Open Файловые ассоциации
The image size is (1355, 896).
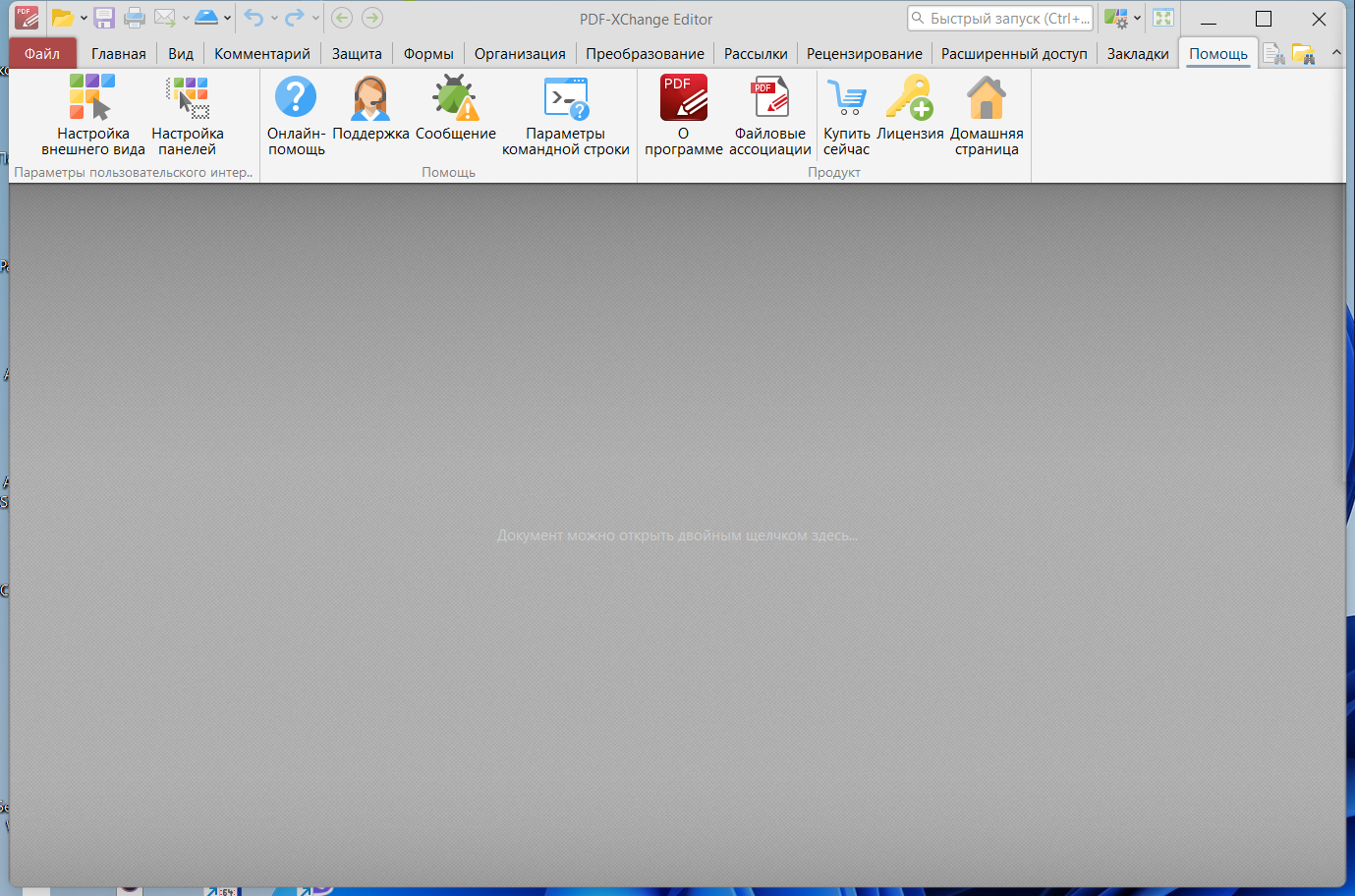coord(770,114)
